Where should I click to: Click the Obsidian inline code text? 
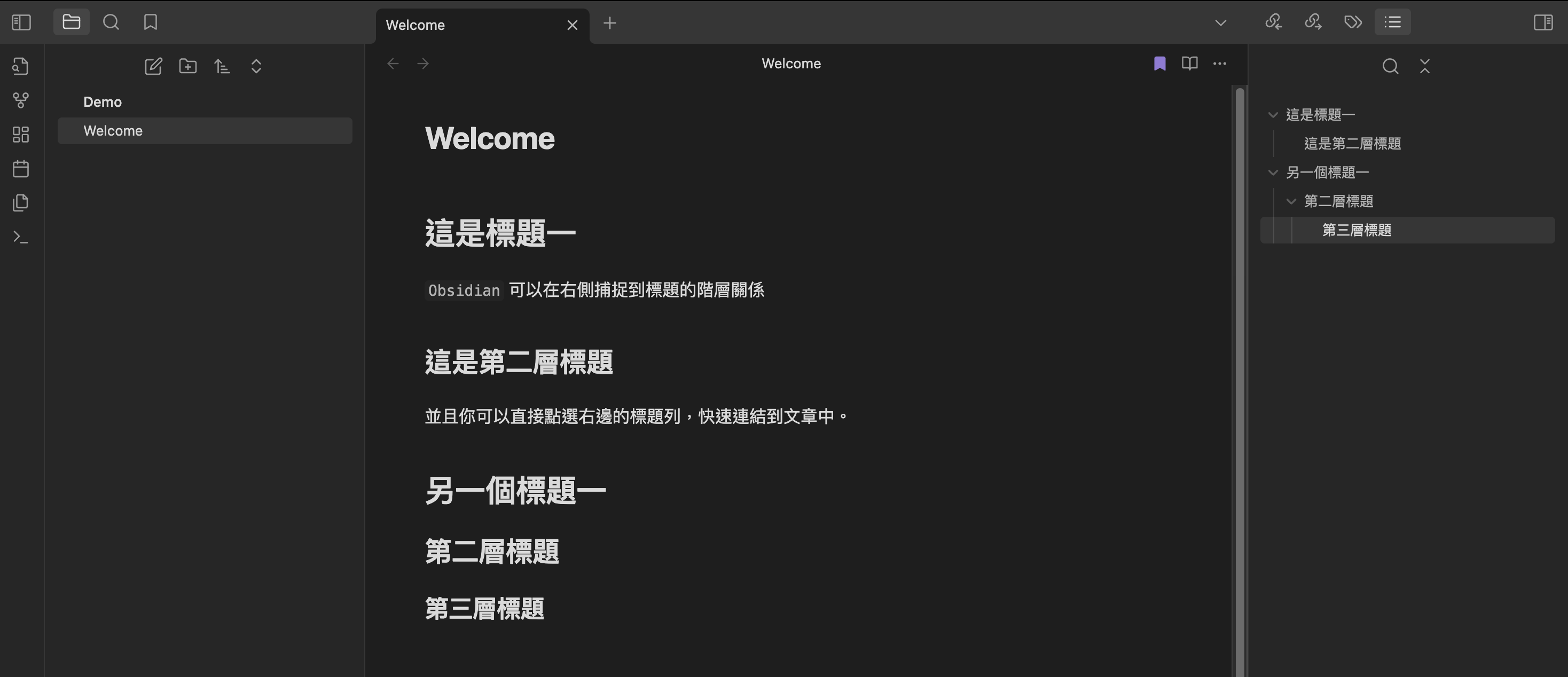[464, 290]
